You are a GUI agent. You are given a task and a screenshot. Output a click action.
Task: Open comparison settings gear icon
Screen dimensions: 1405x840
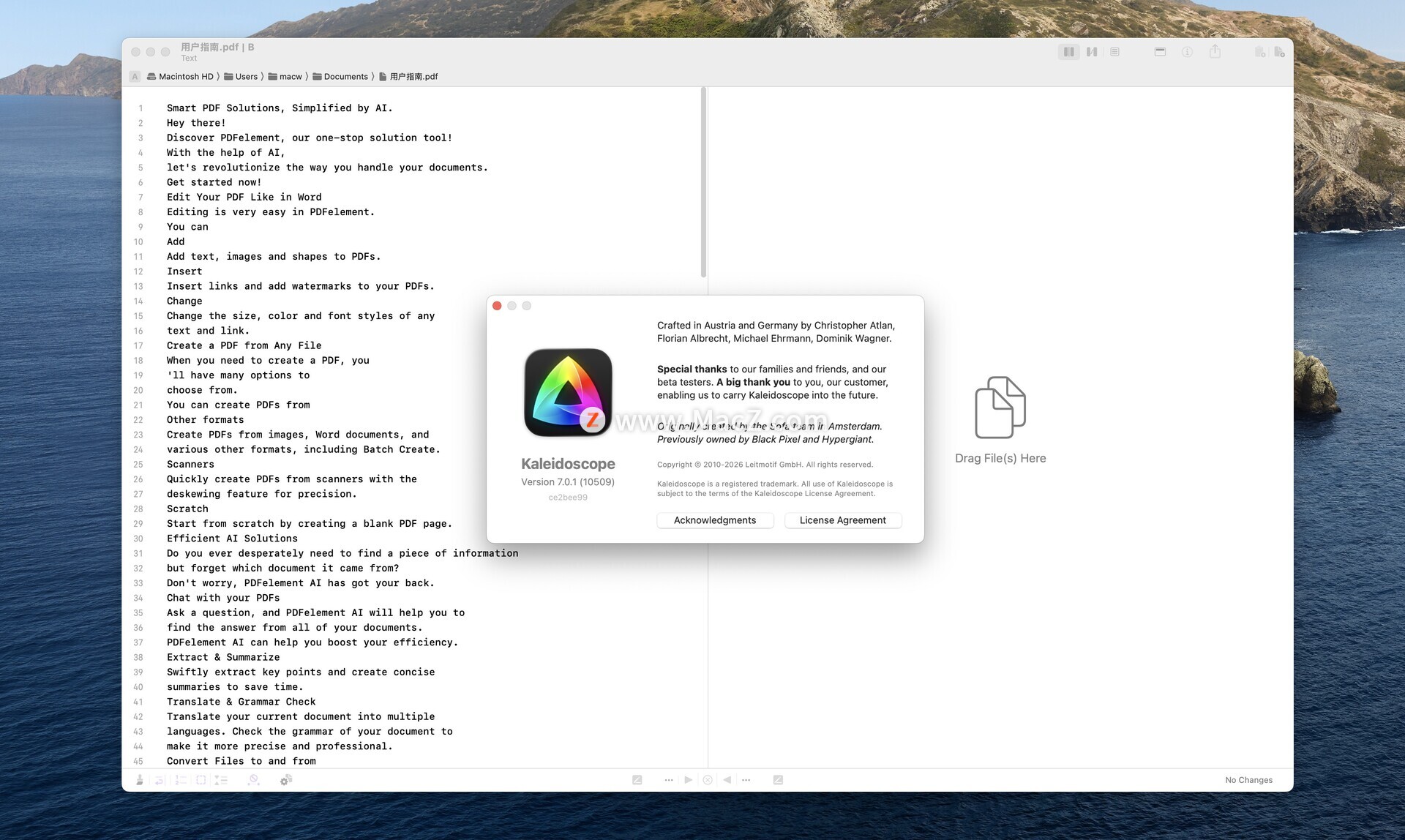(x=286, y=780)
